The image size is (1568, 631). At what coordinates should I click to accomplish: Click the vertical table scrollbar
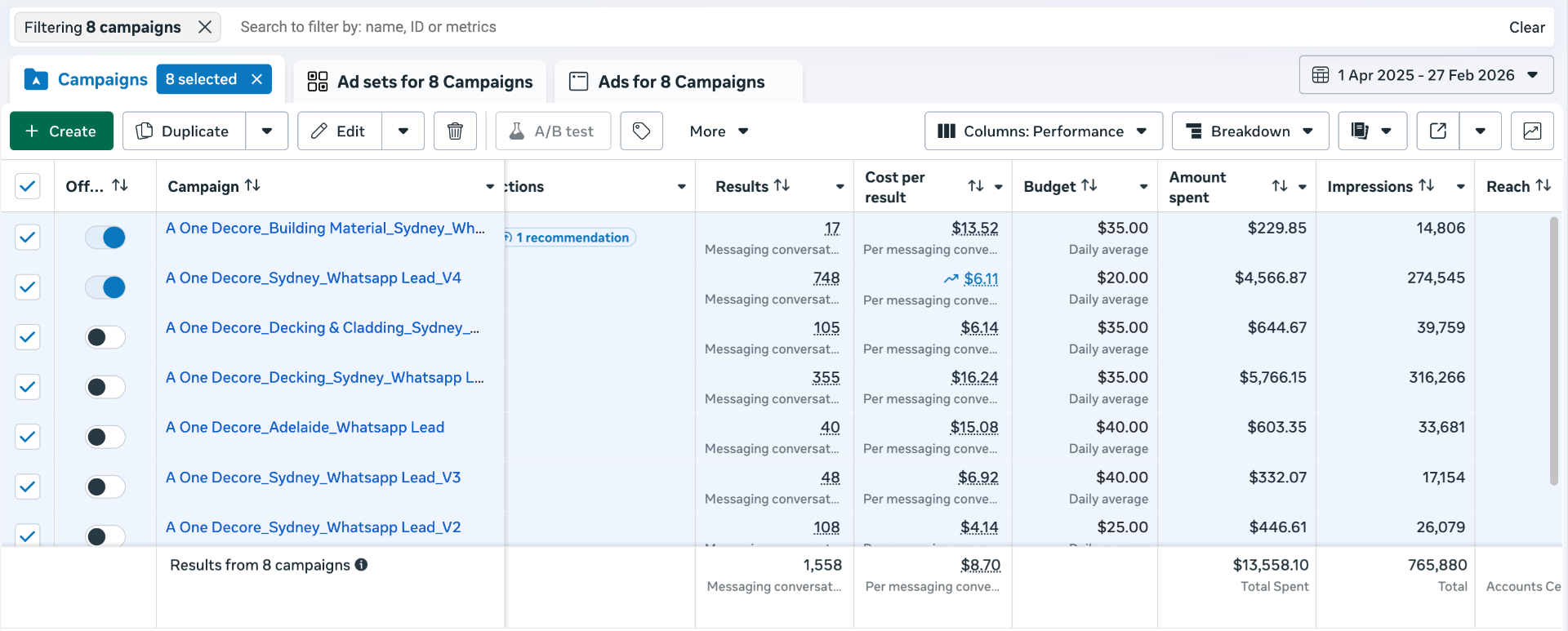tap(1554, 351)
